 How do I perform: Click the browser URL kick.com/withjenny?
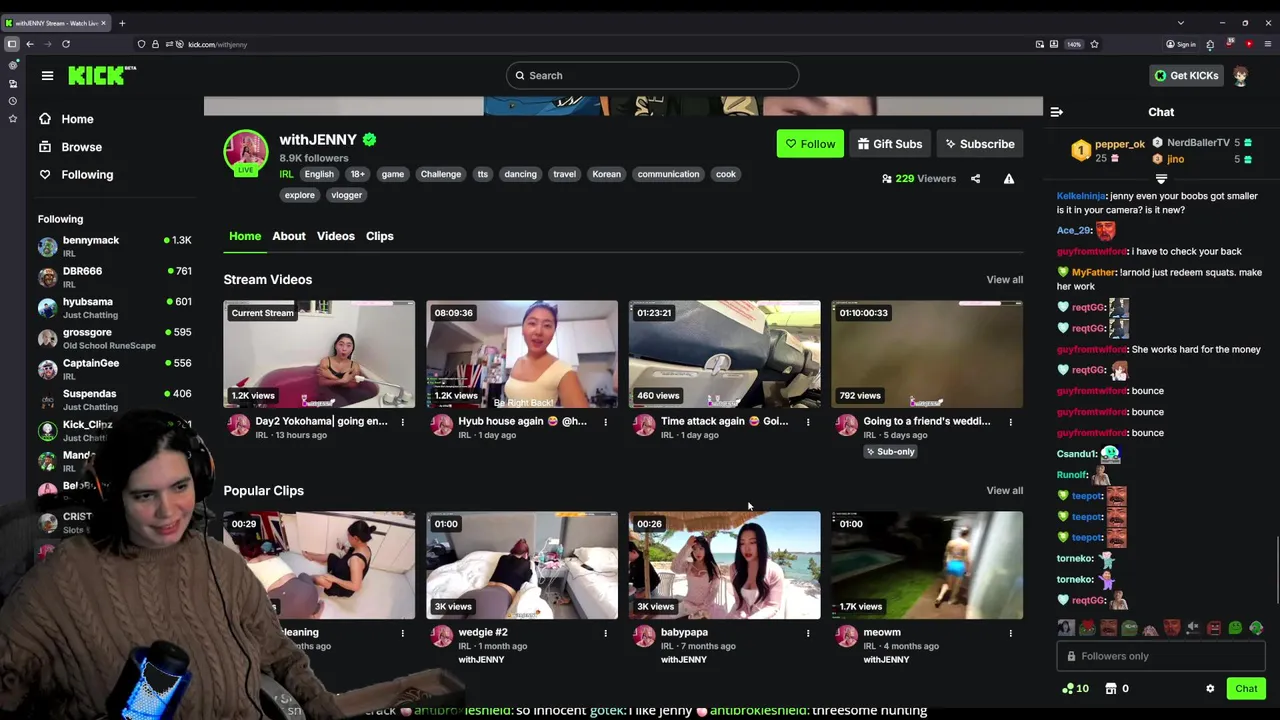pos(217,44)
